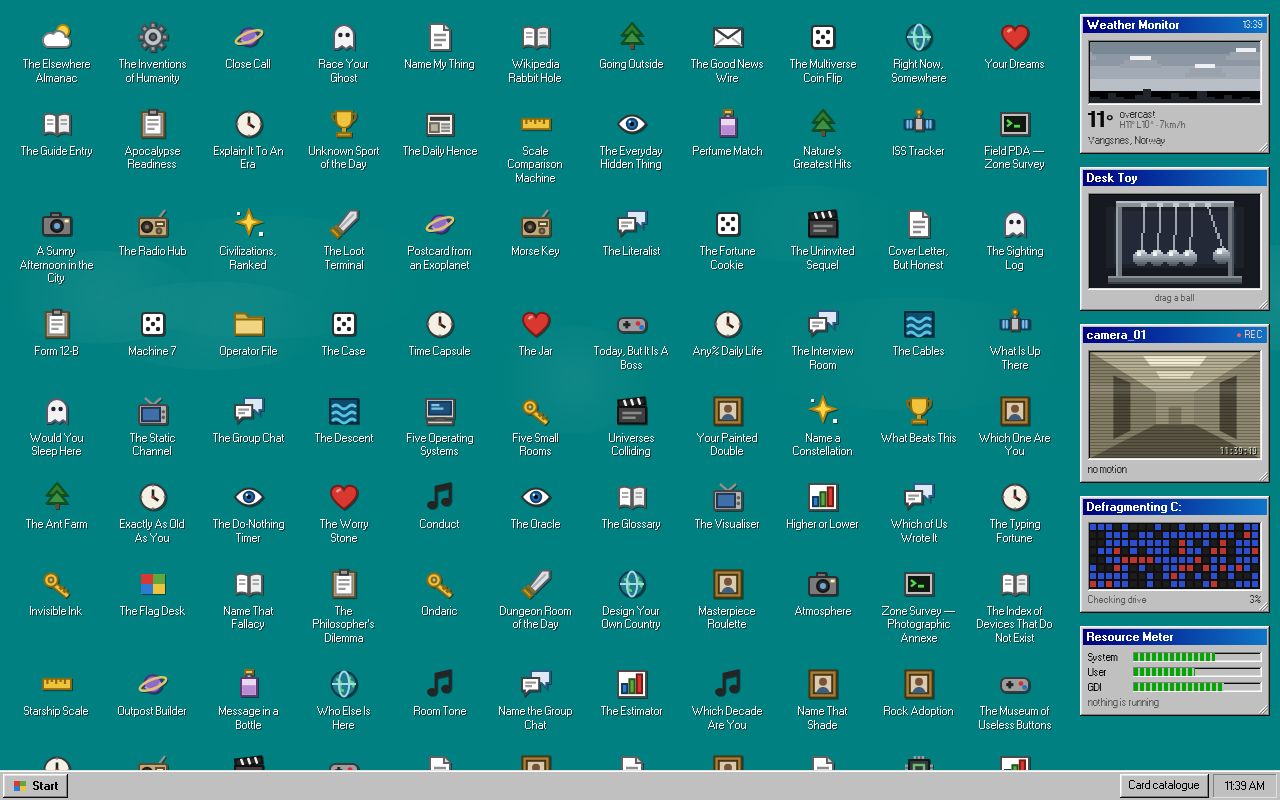Launch the Atmosphere camera icon
Image resolution: width=1280 pixels, height=800 pixels.
pyautogui.click(x=823, y=585)
